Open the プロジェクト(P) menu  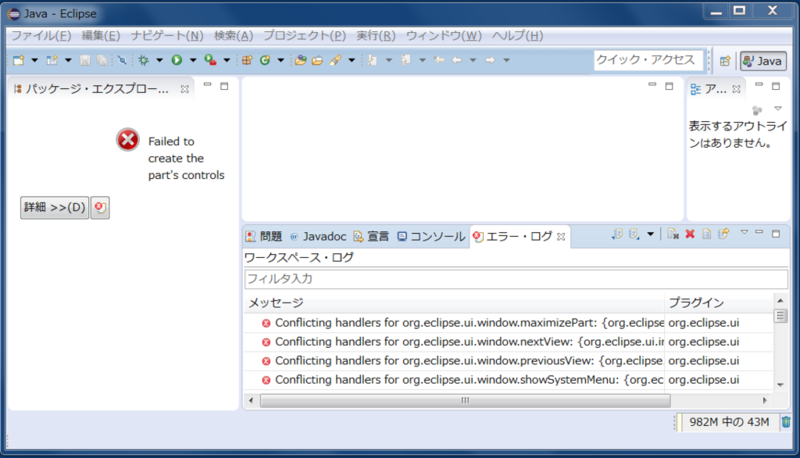[304, 36]
